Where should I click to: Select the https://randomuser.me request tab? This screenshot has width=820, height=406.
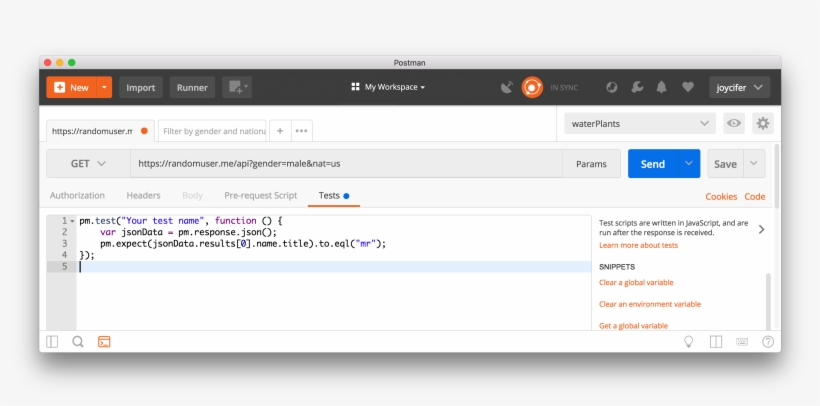click(x=100, y=131)
